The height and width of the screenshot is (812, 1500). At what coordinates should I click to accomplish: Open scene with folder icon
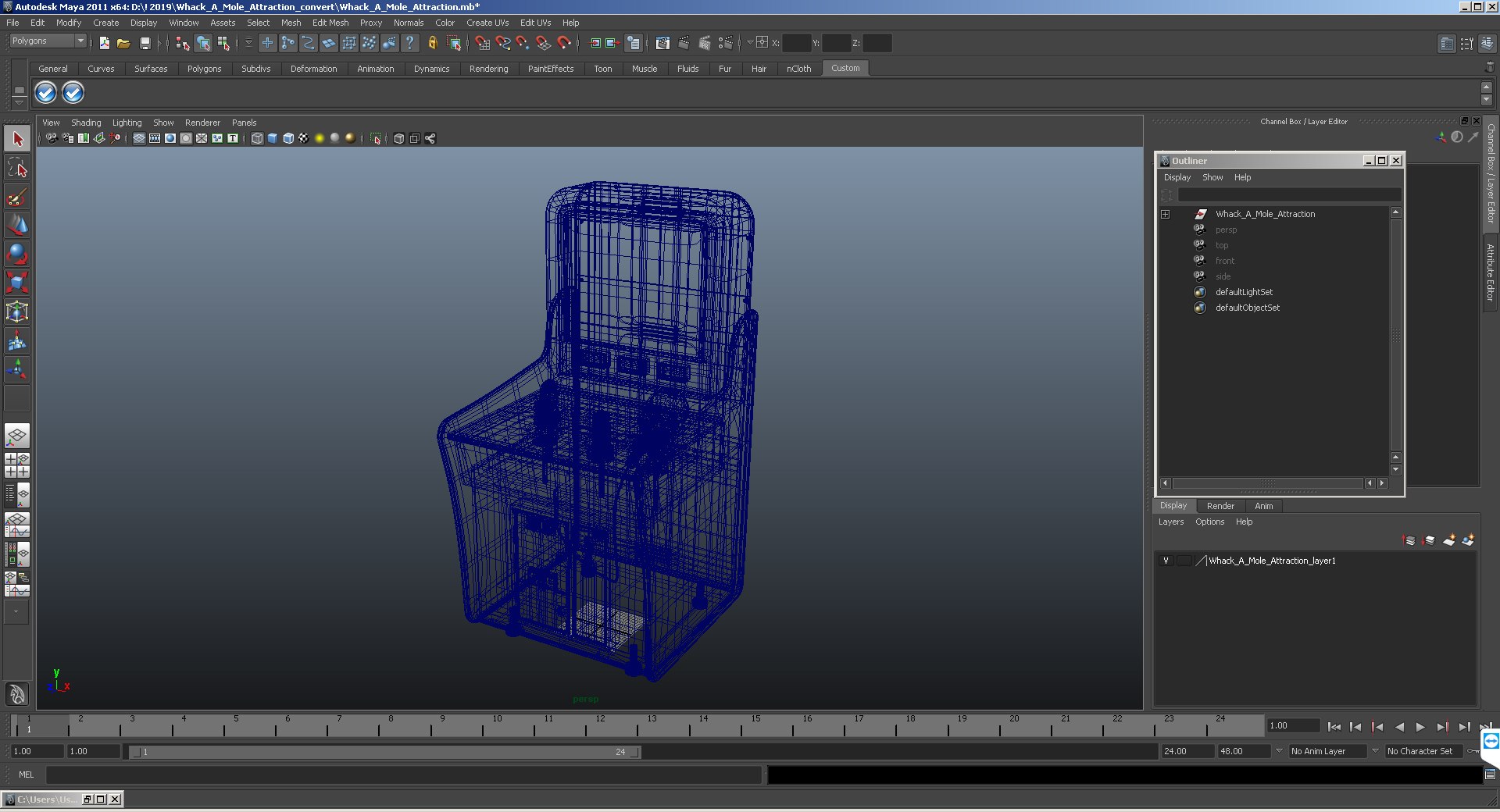coord(123,43)
